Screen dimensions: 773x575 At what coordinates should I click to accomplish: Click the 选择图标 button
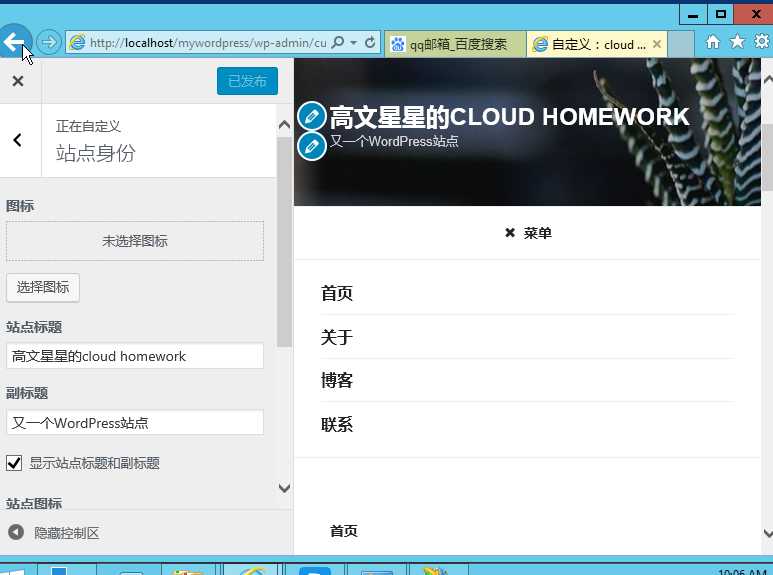[43, 287]
